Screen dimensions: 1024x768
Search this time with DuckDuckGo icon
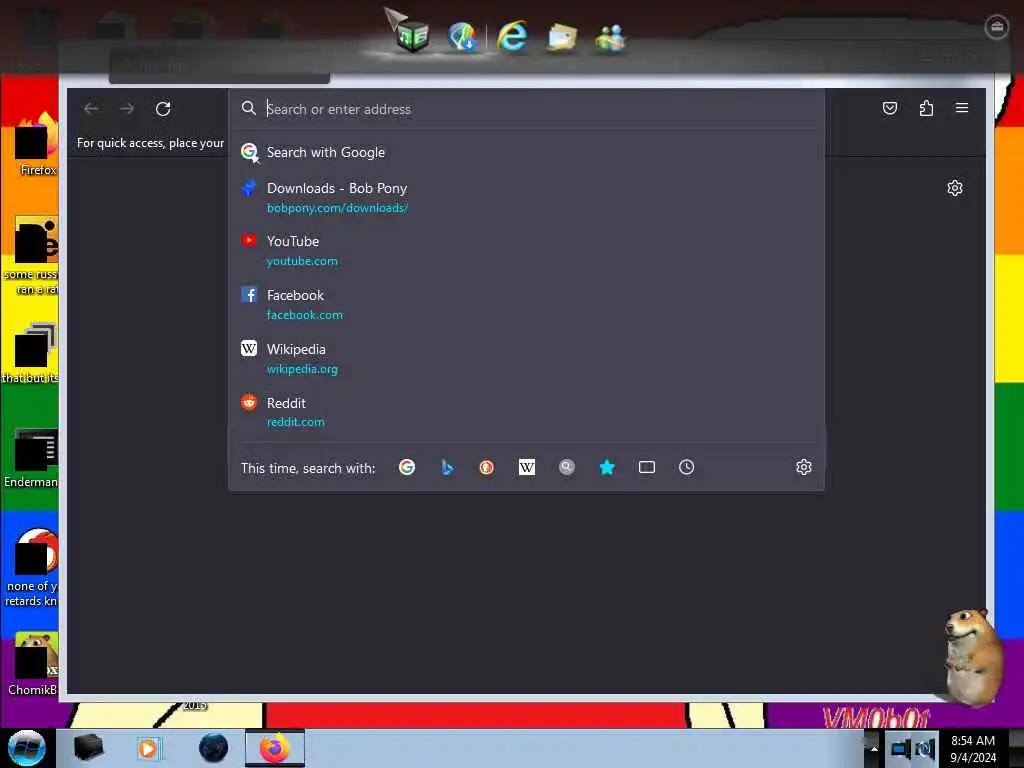pyautogui.click(x=487, y=467)
